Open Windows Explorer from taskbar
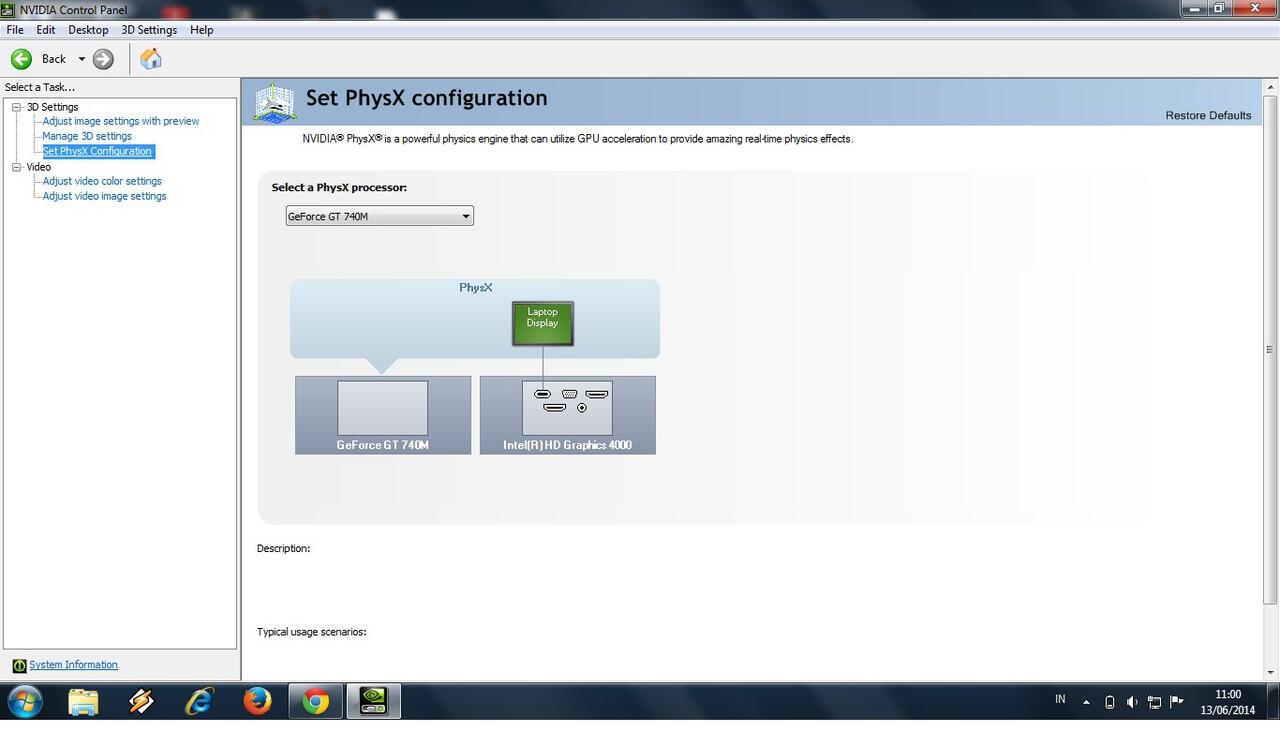This screenshot has height=732, width=1280. tap(83, 701)
